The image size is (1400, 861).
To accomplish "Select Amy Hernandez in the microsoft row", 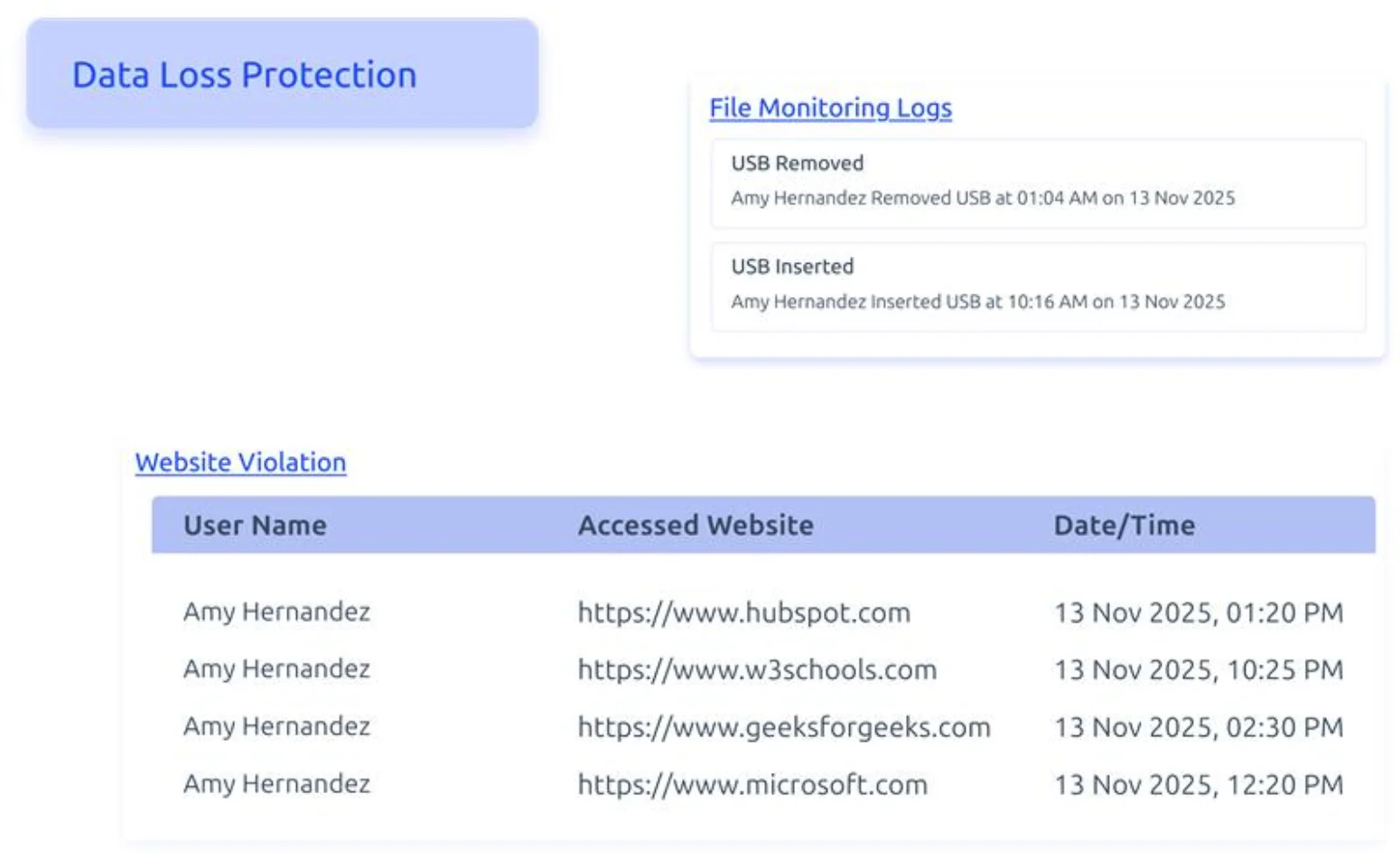I will (x=276, y=785).
